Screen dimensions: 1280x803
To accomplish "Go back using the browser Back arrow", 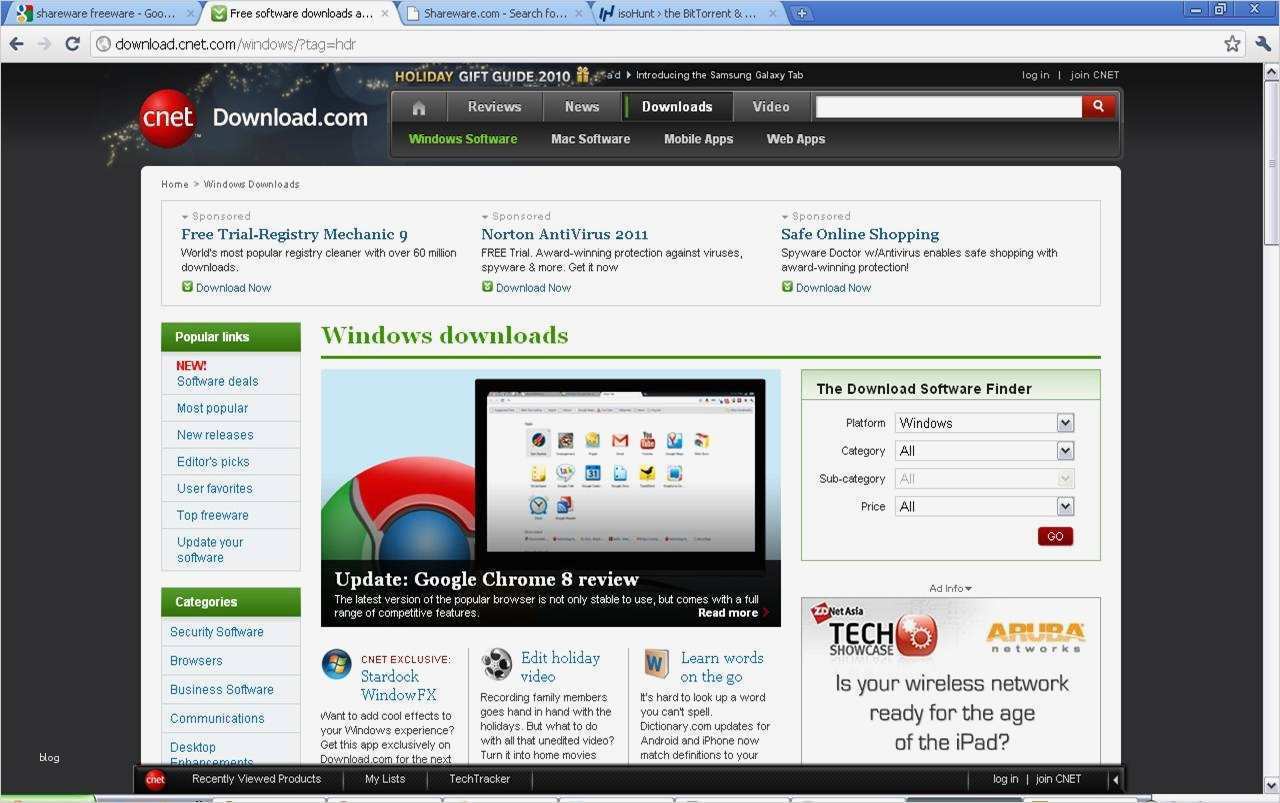I will click(x=16, y=44).
